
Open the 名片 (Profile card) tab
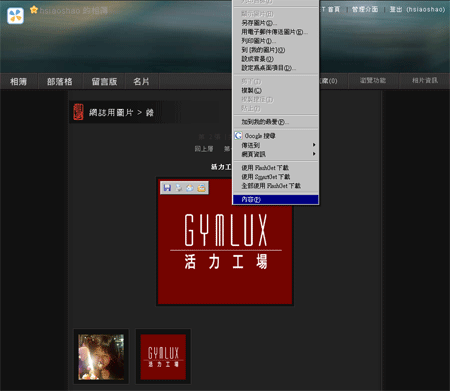coord(141,81)
